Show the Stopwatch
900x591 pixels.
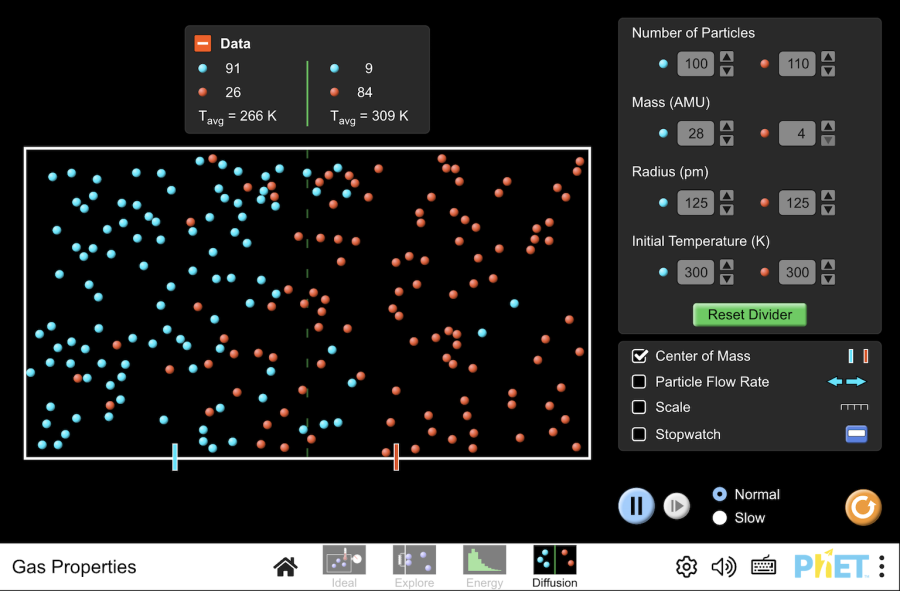tap(640, 434)
